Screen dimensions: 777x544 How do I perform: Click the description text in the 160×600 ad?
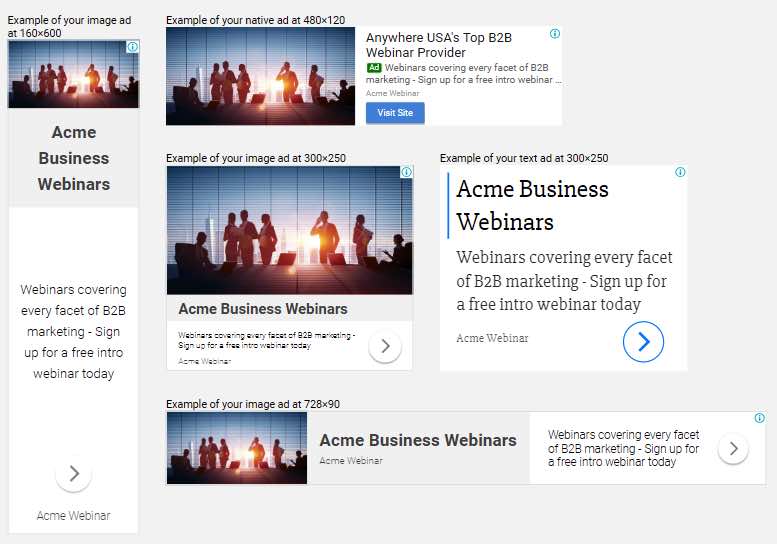coord(74,331)
